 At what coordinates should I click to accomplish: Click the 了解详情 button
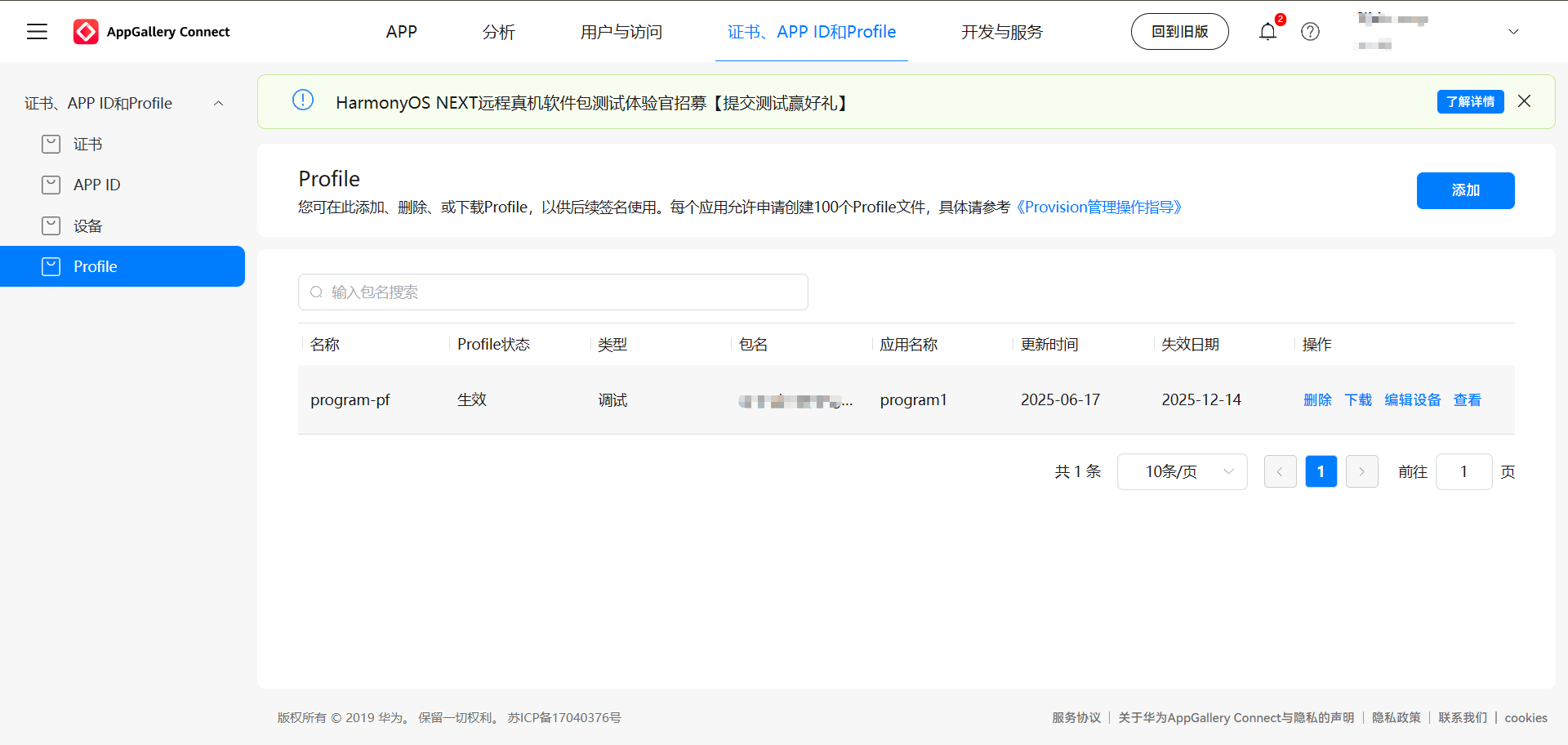coord(1470,101)
